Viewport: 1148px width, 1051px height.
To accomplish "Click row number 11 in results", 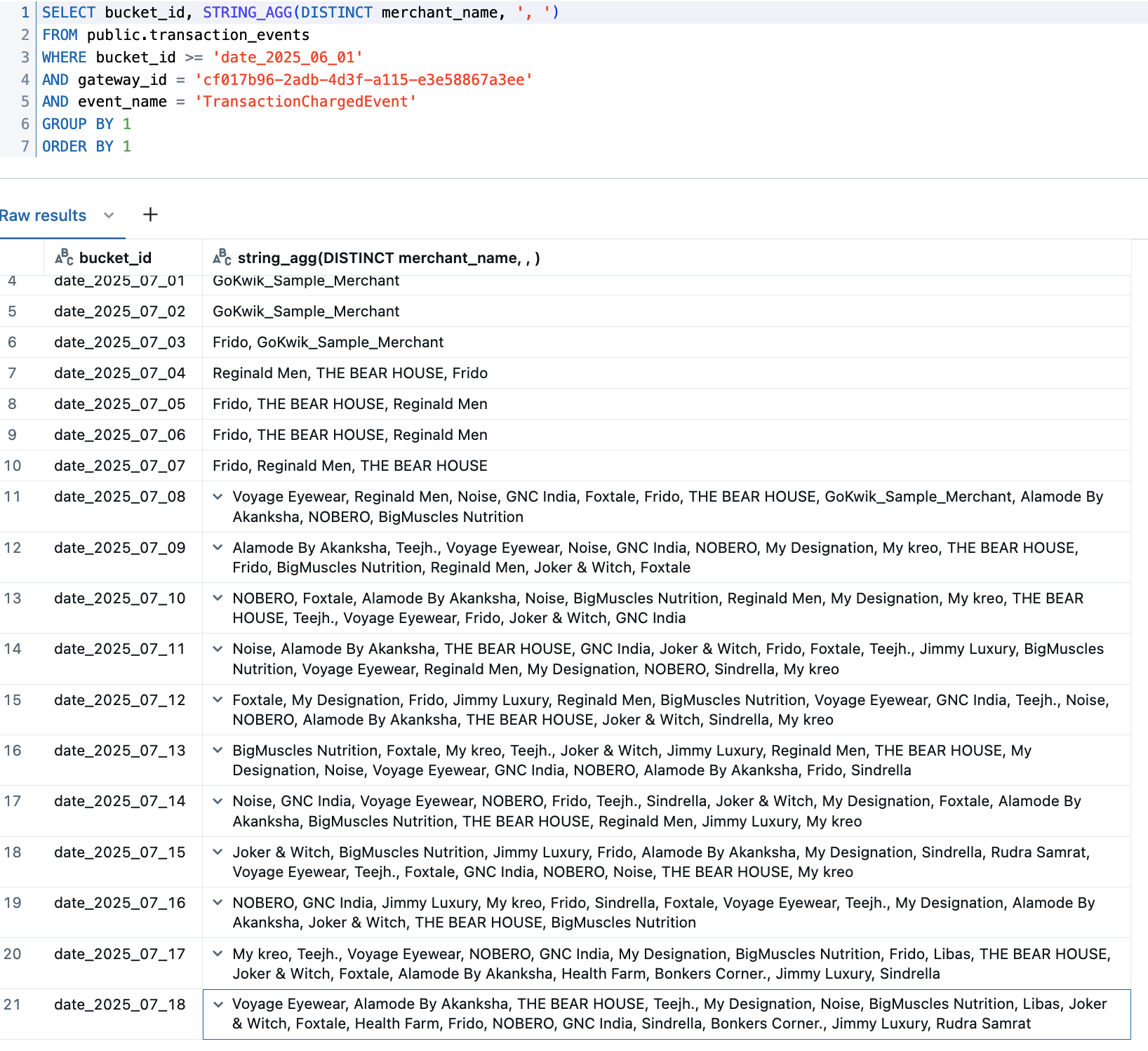I will [x=13, y=497].
